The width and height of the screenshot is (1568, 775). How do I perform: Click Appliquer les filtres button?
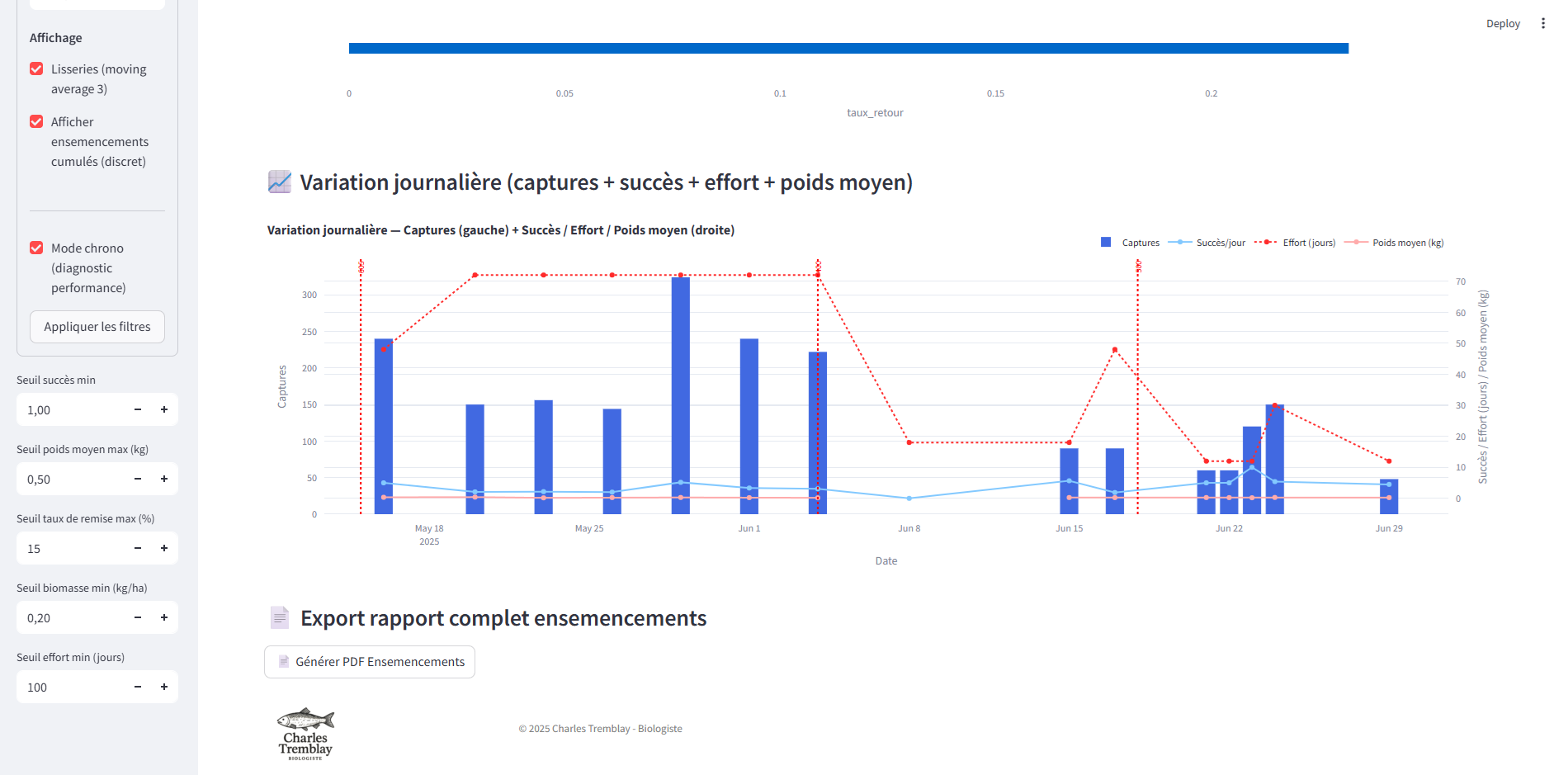coord(97,327)
